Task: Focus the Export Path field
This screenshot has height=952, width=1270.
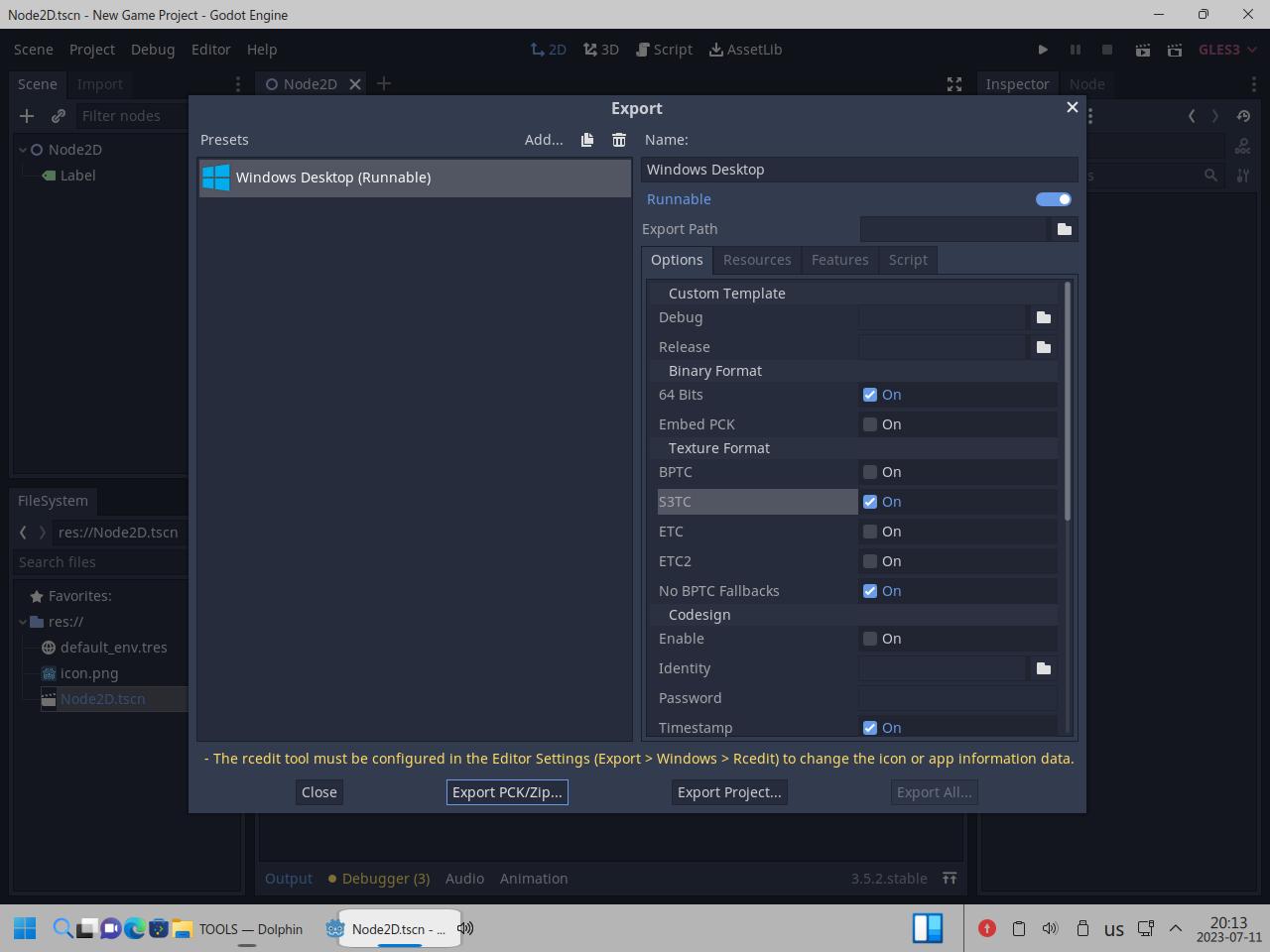Action: pyautogui.click(x=952, y=229)
